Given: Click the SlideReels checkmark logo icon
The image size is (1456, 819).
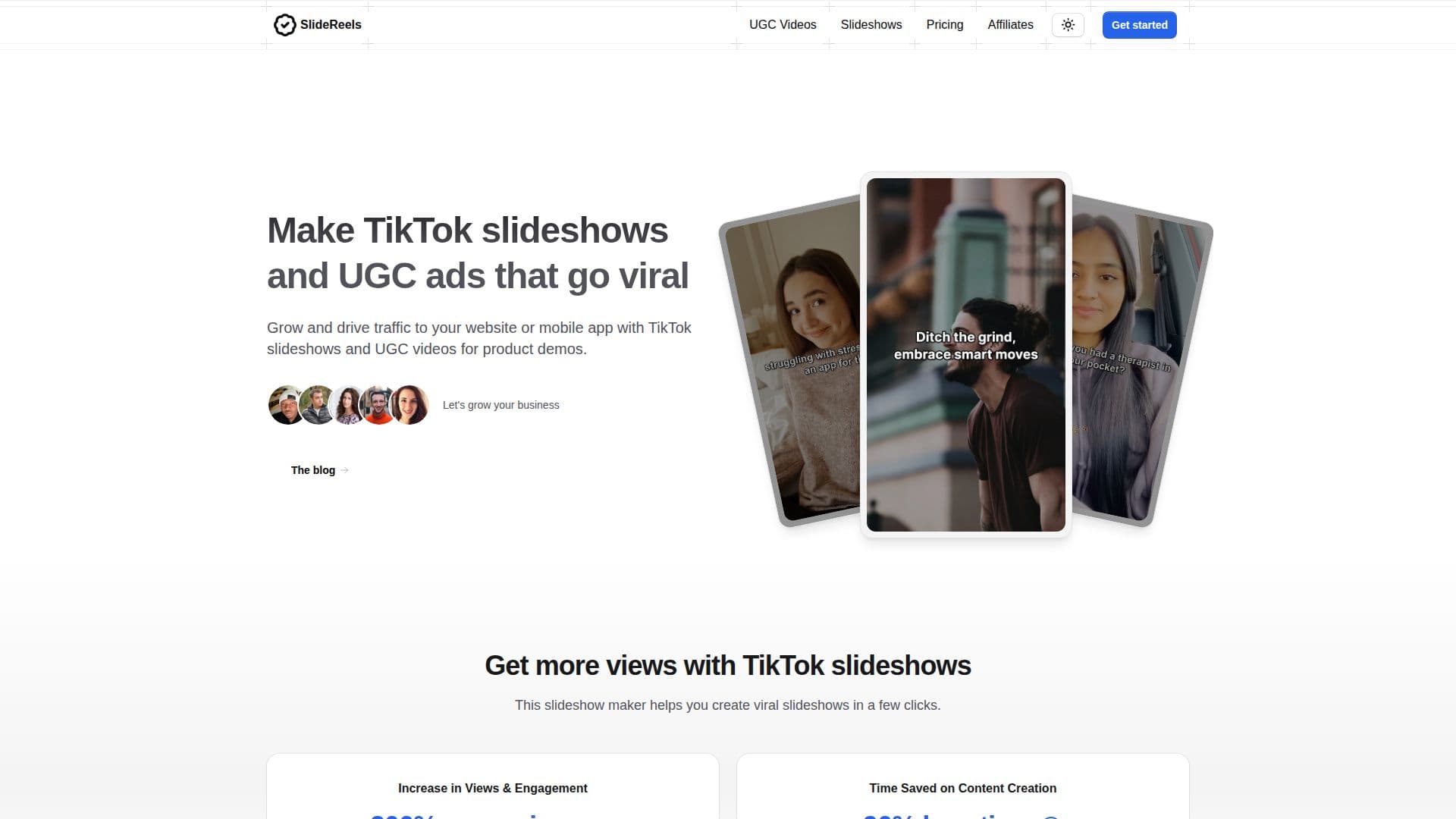Looking at the screenshot, I should [284, 25].
